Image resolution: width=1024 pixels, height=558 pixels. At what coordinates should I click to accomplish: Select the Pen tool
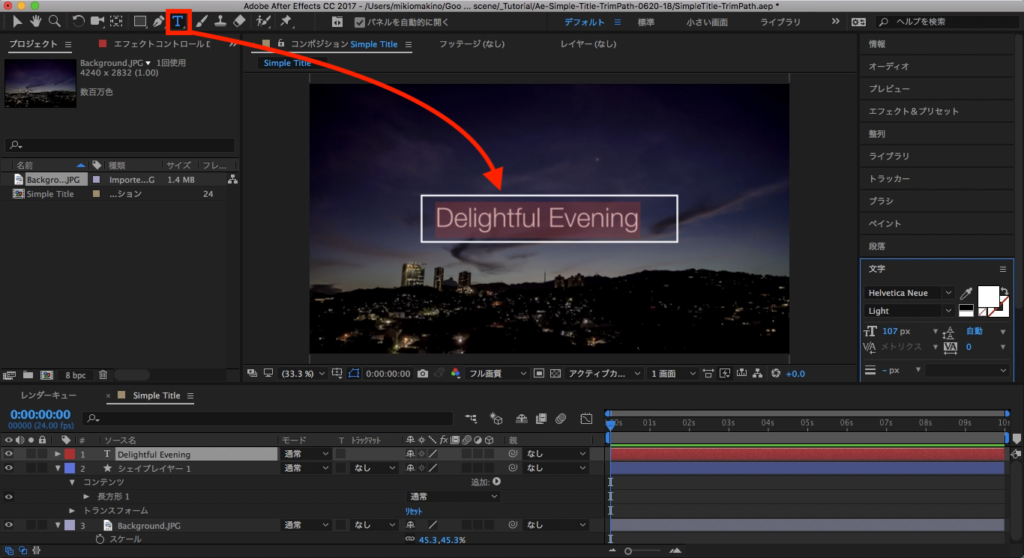(x=159, y=21)
